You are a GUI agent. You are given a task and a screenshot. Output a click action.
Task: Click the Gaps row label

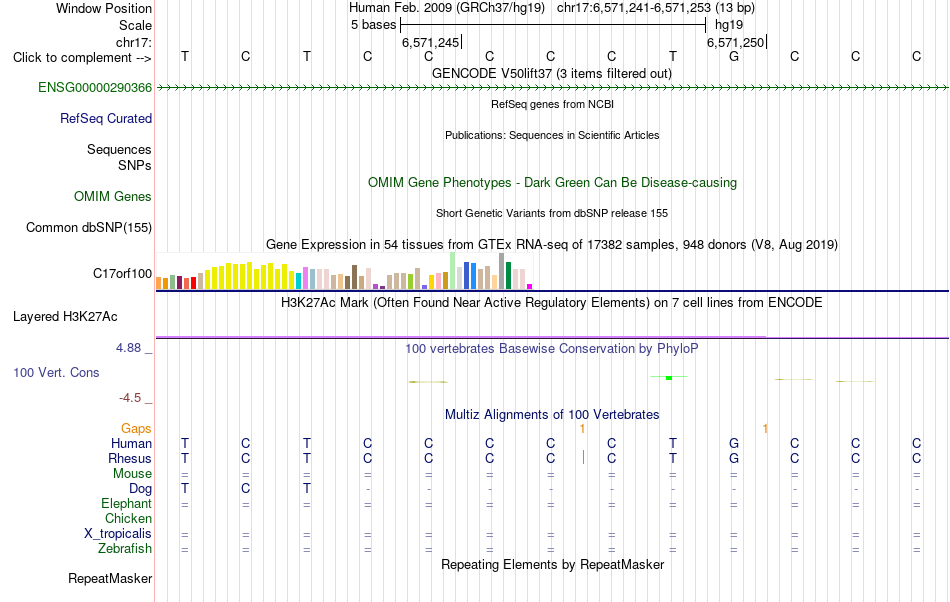[x=136, y=429]
